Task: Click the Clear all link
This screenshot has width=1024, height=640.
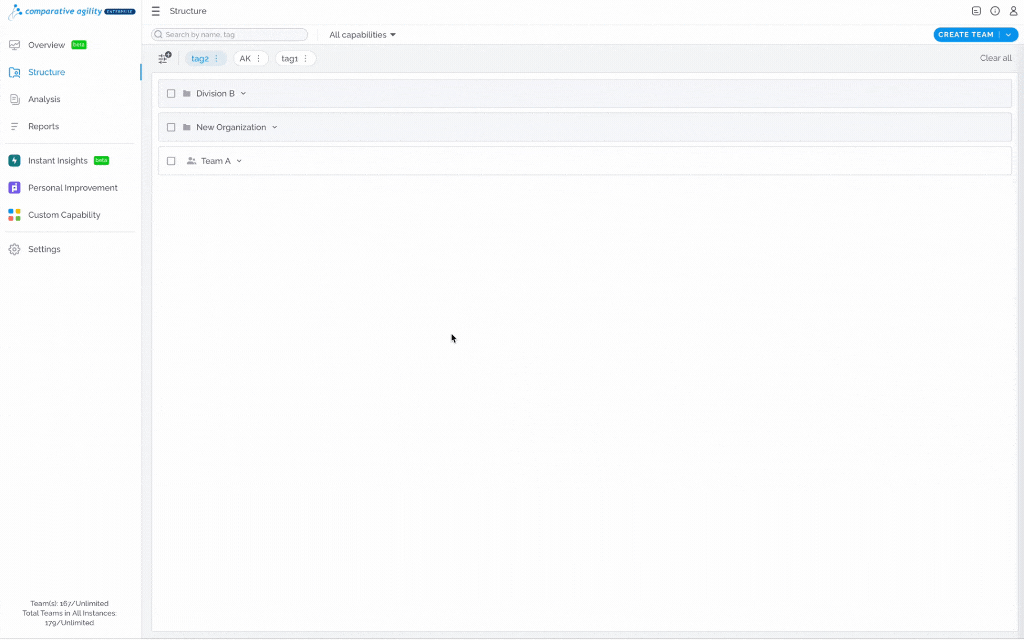Action: (995, 58)
